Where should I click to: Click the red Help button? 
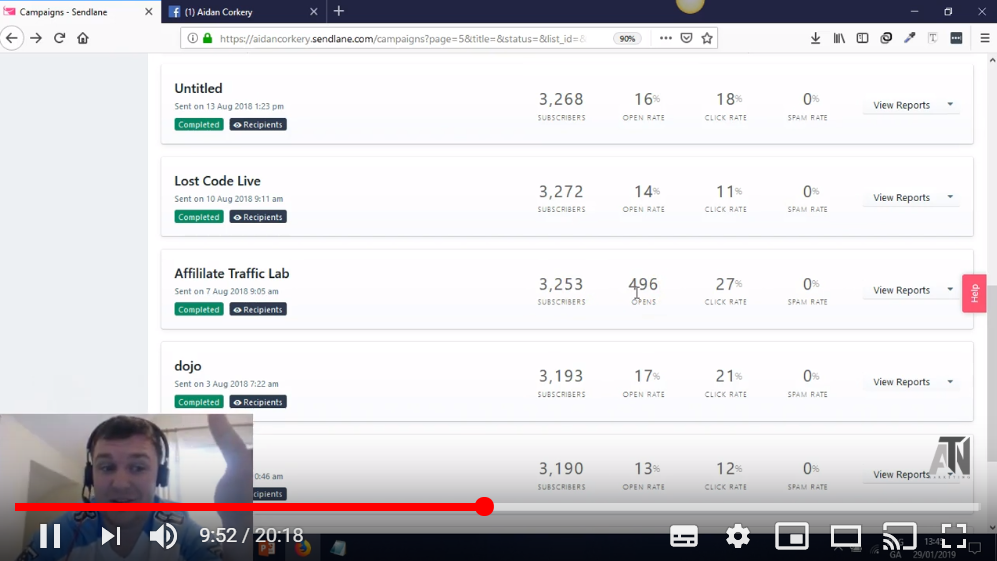974,293
